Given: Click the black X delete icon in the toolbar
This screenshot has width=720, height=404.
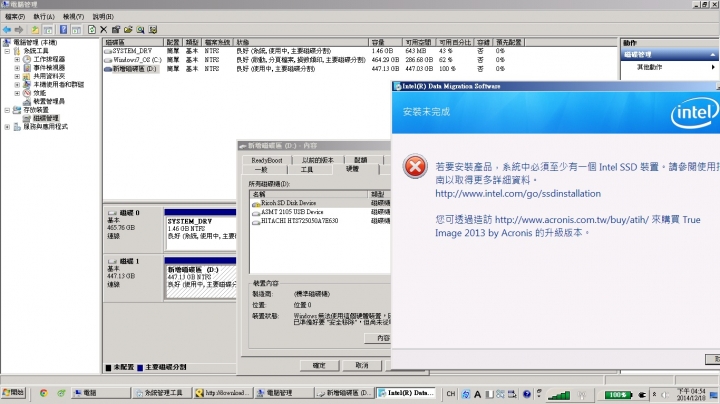Looking at the screenshot, I should click(x=104, y=30).
